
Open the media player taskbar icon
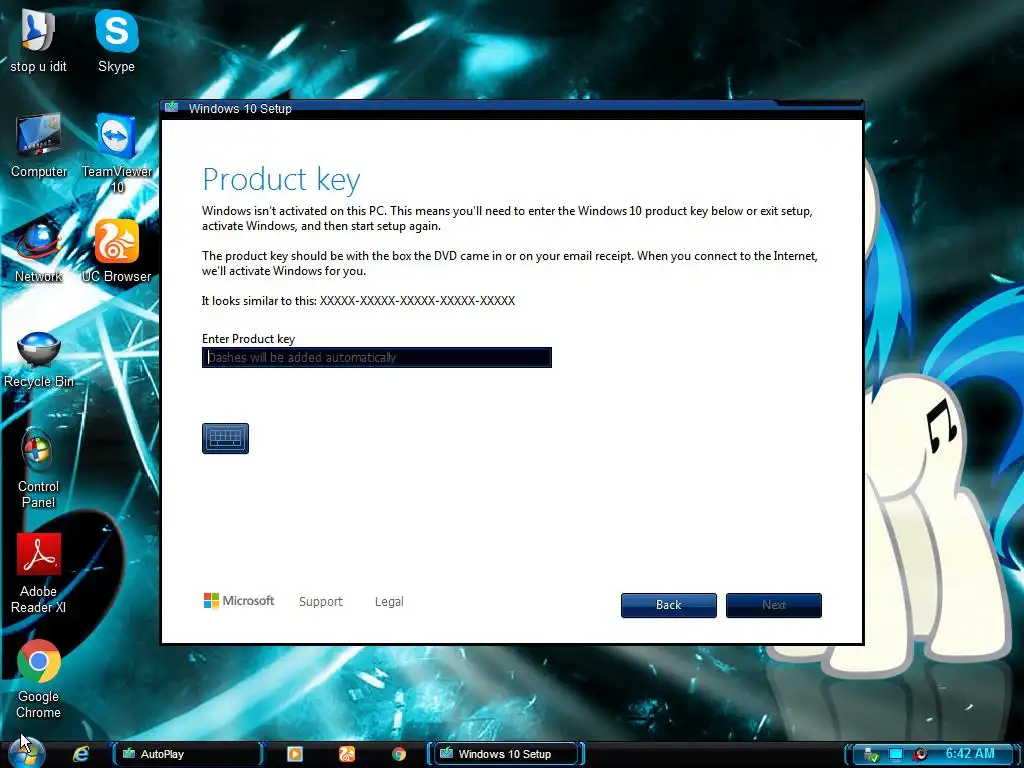[295, 754]
